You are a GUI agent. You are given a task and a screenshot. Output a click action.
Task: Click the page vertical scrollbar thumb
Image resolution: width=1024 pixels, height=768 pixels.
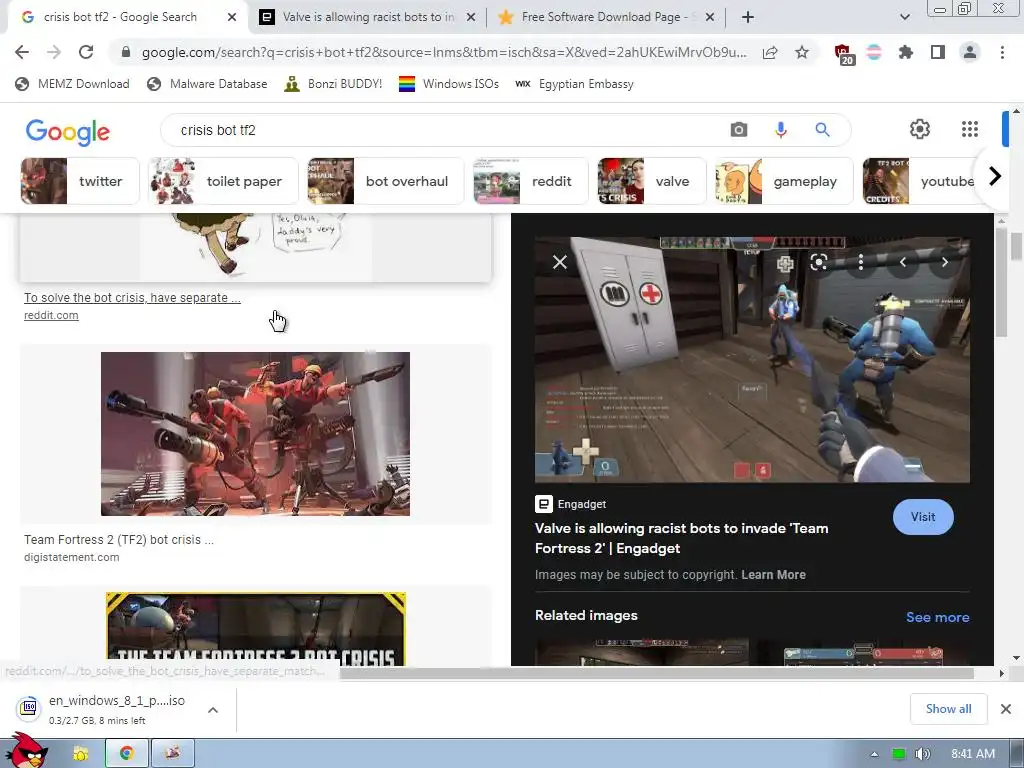(x=1016, y=247)
